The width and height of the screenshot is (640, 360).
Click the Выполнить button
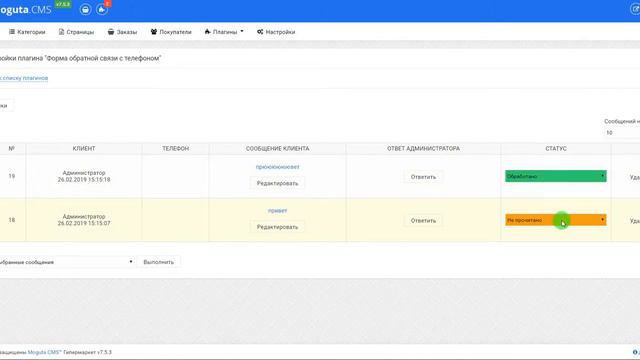pos(159,262)
